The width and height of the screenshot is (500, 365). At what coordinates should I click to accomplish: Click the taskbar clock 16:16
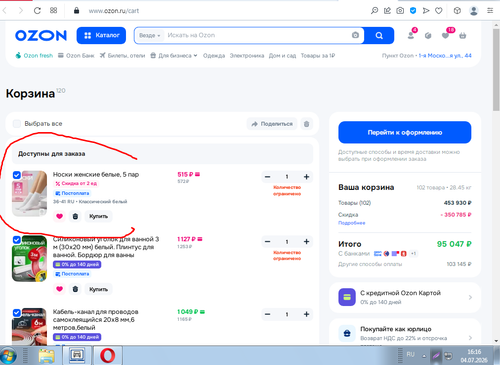coord(474,352)
